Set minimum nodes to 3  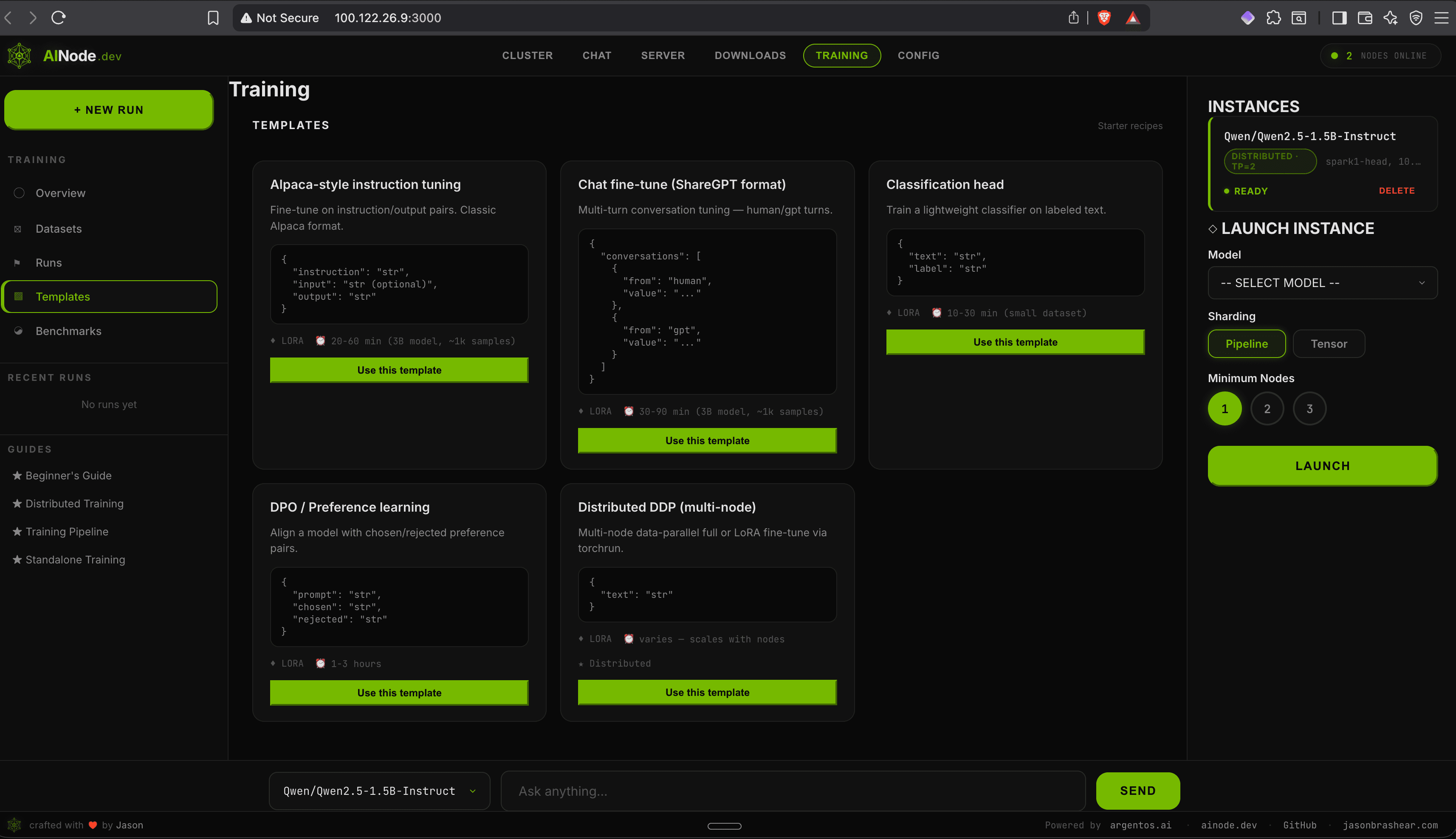[1309, 408]
